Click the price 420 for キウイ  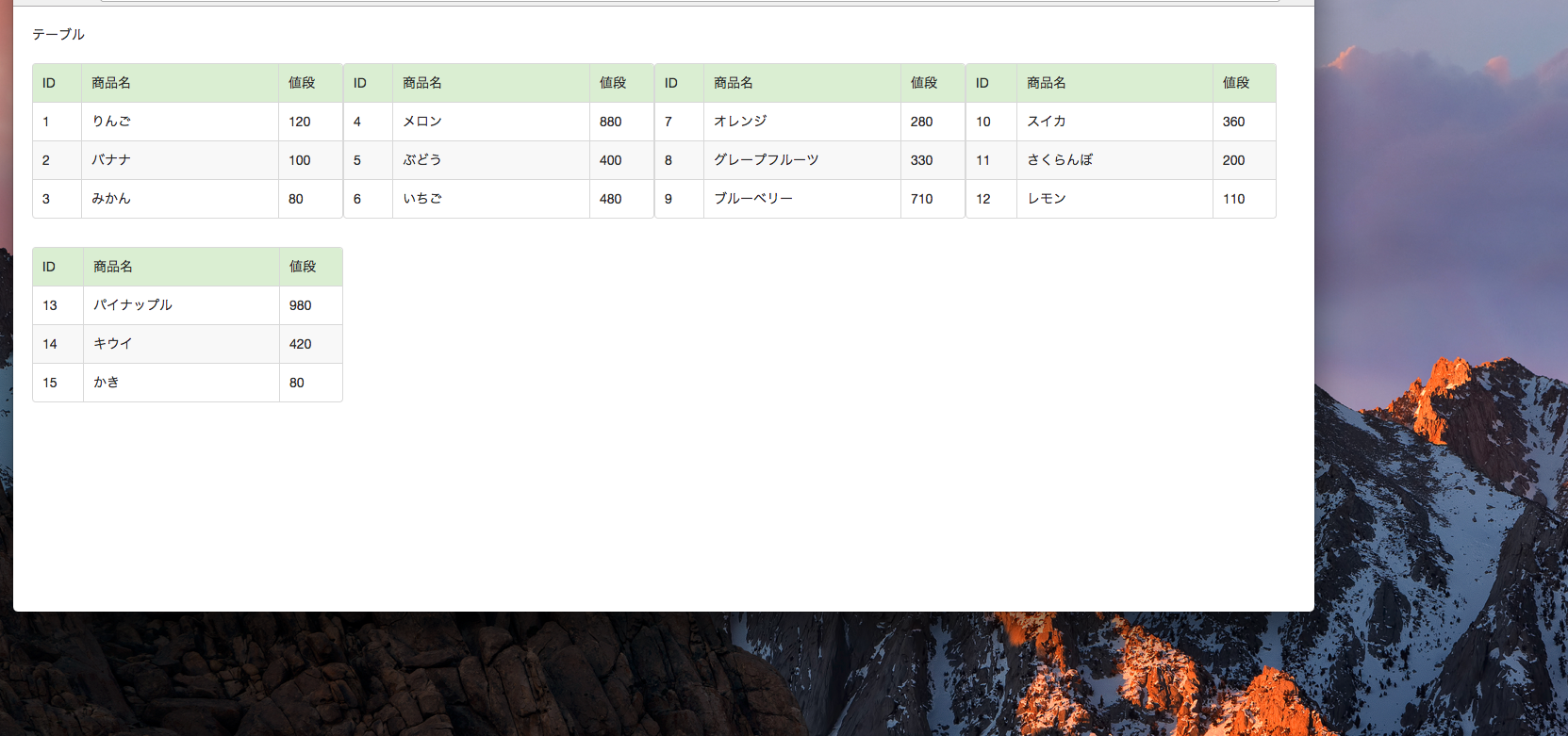[x=311, y=344]
